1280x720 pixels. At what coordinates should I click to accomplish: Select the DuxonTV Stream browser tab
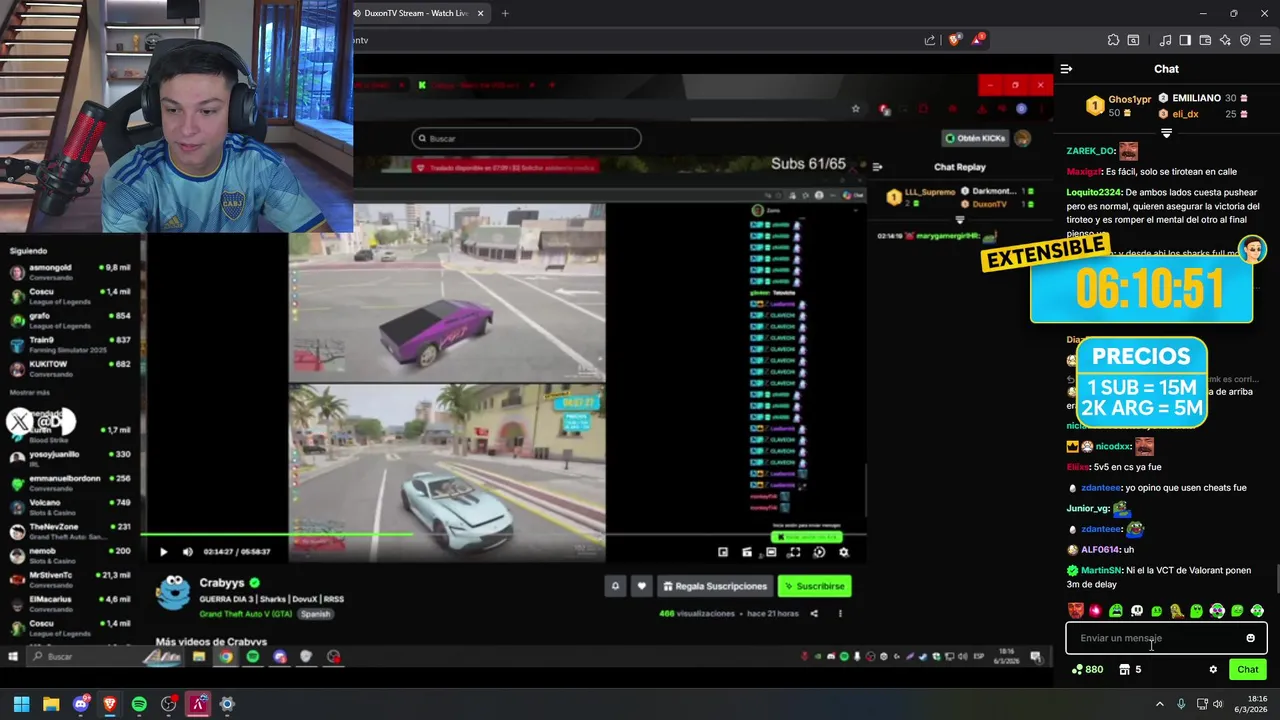tap(415, 13)
